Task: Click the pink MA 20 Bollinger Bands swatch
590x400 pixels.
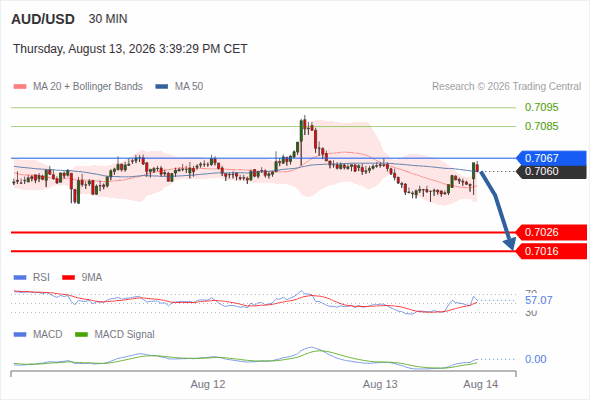Action: [20, 87]
